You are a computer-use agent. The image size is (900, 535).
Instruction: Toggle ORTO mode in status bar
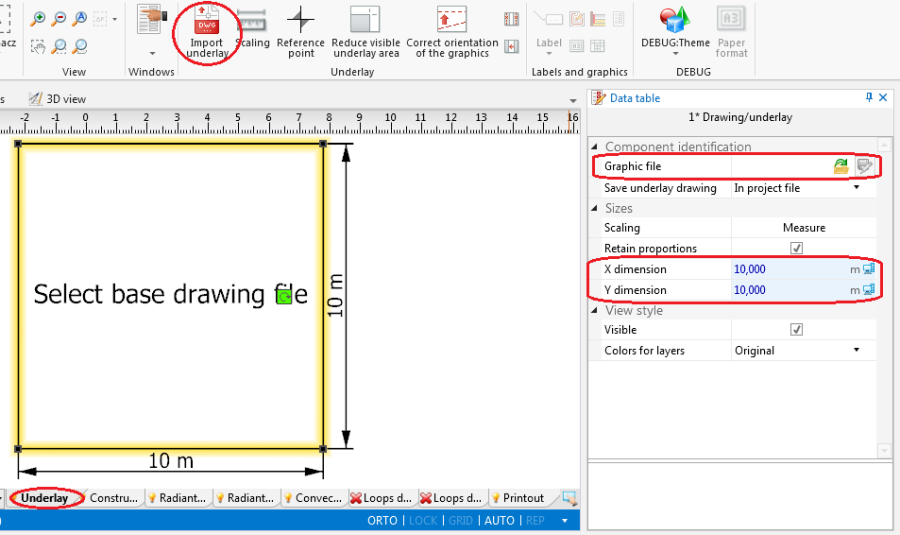click(382, 521)
